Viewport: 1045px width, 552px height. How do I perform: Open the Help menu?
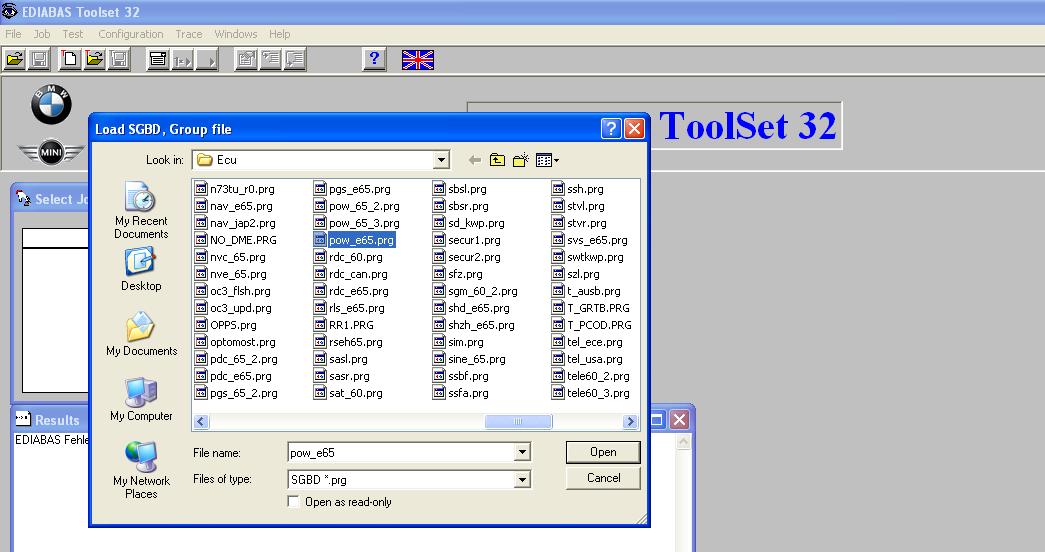(279, 34)
